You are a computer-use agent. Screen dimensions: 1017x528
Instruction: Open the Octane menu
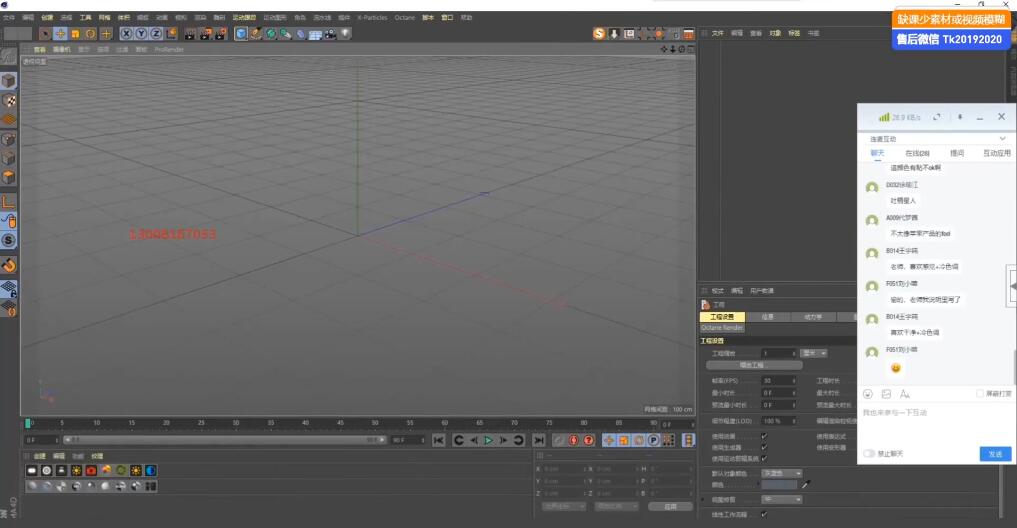[405, 18]
